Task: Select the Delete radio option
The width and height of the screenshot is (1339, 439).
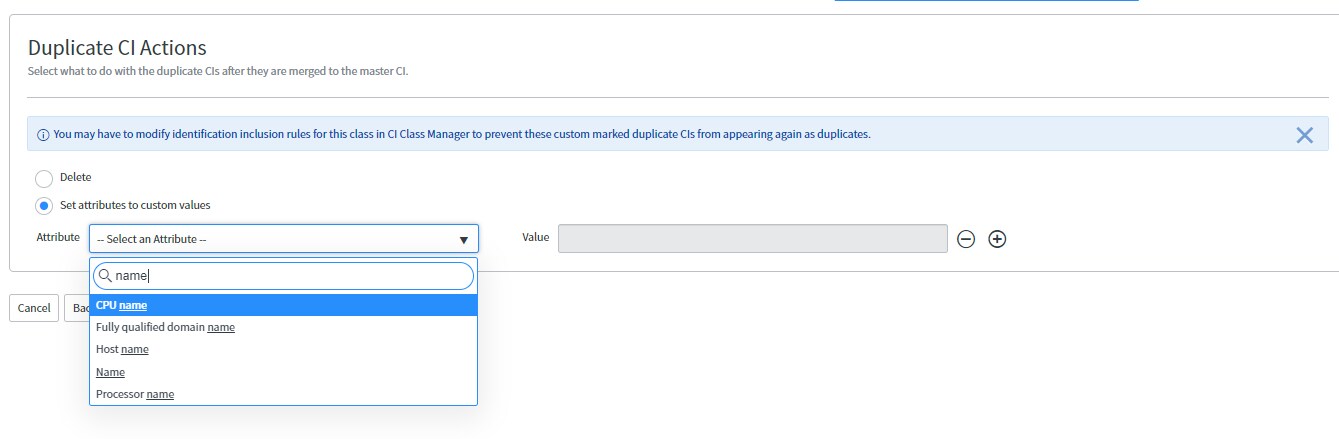Action: [x=44, y=178]
